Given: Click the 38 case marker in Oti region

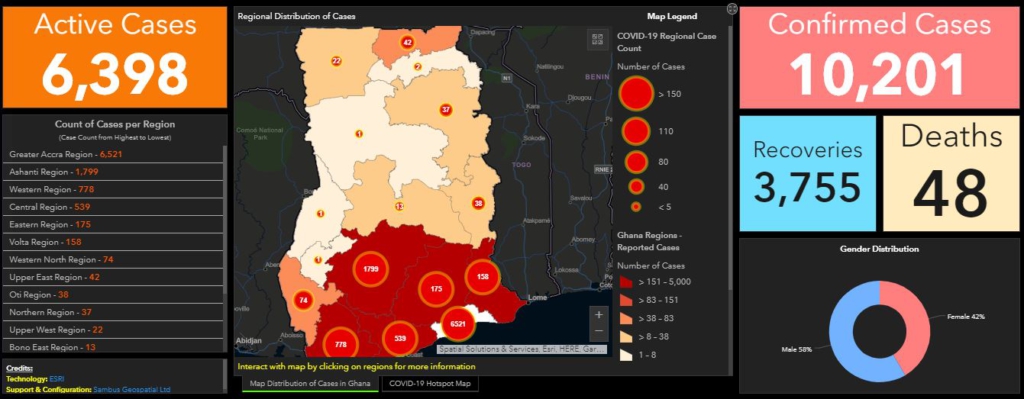Looking at the screenshot, I should [478, 202].
